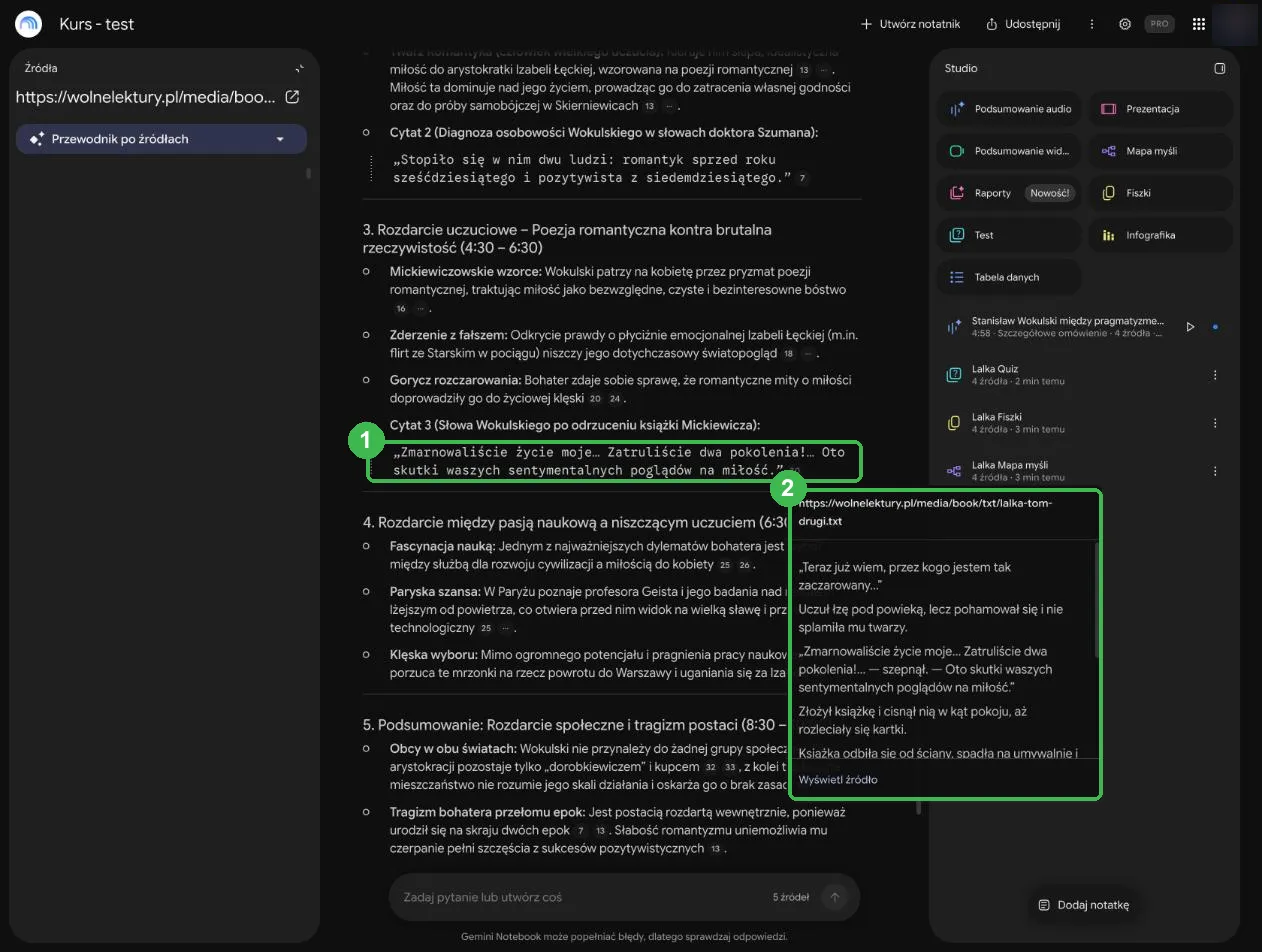Open more options for Lalka Quiz

pos(1216,375)
